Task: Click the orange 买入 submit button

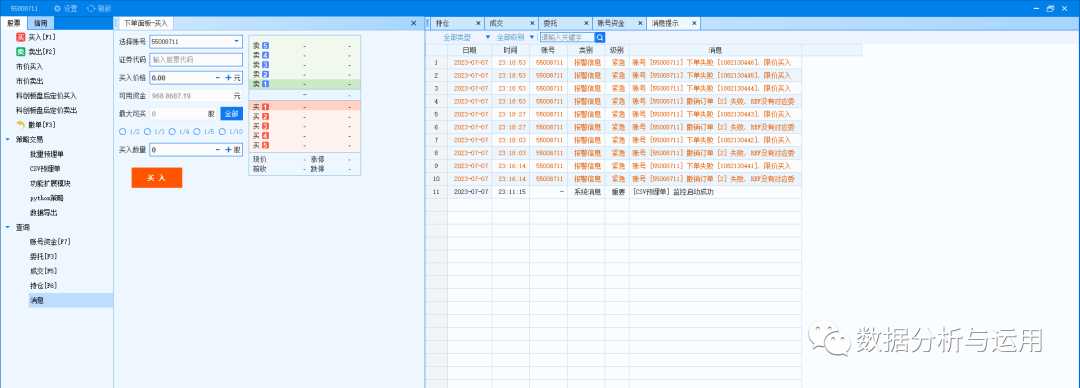Action: 157,178
